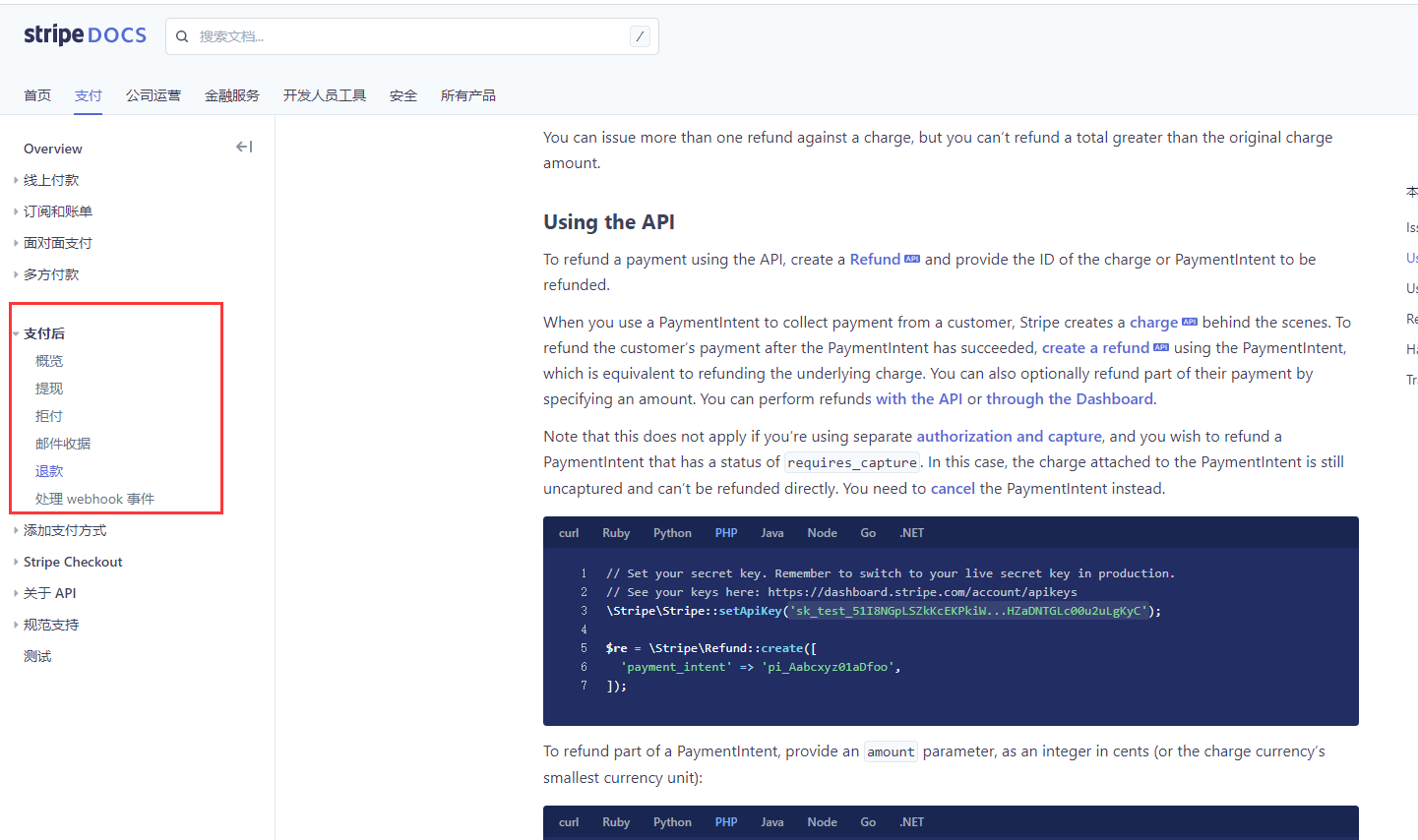Click the Using the API heading
Screen dimensions: 1418x840
pos(609,222)
